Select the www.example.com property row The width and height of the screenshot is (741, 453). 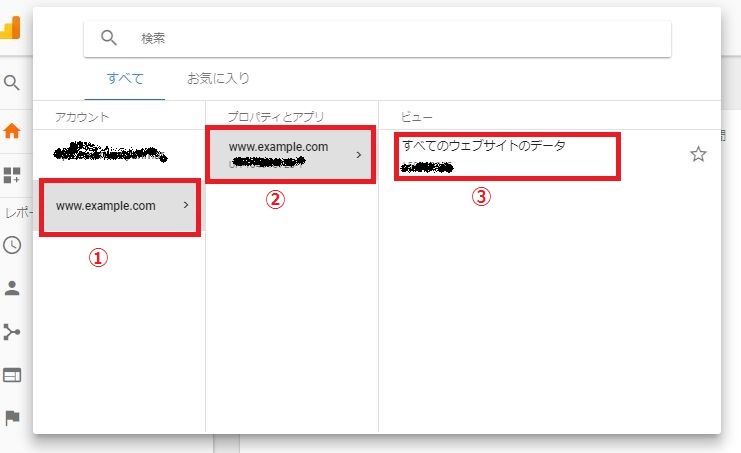[291, 154]
